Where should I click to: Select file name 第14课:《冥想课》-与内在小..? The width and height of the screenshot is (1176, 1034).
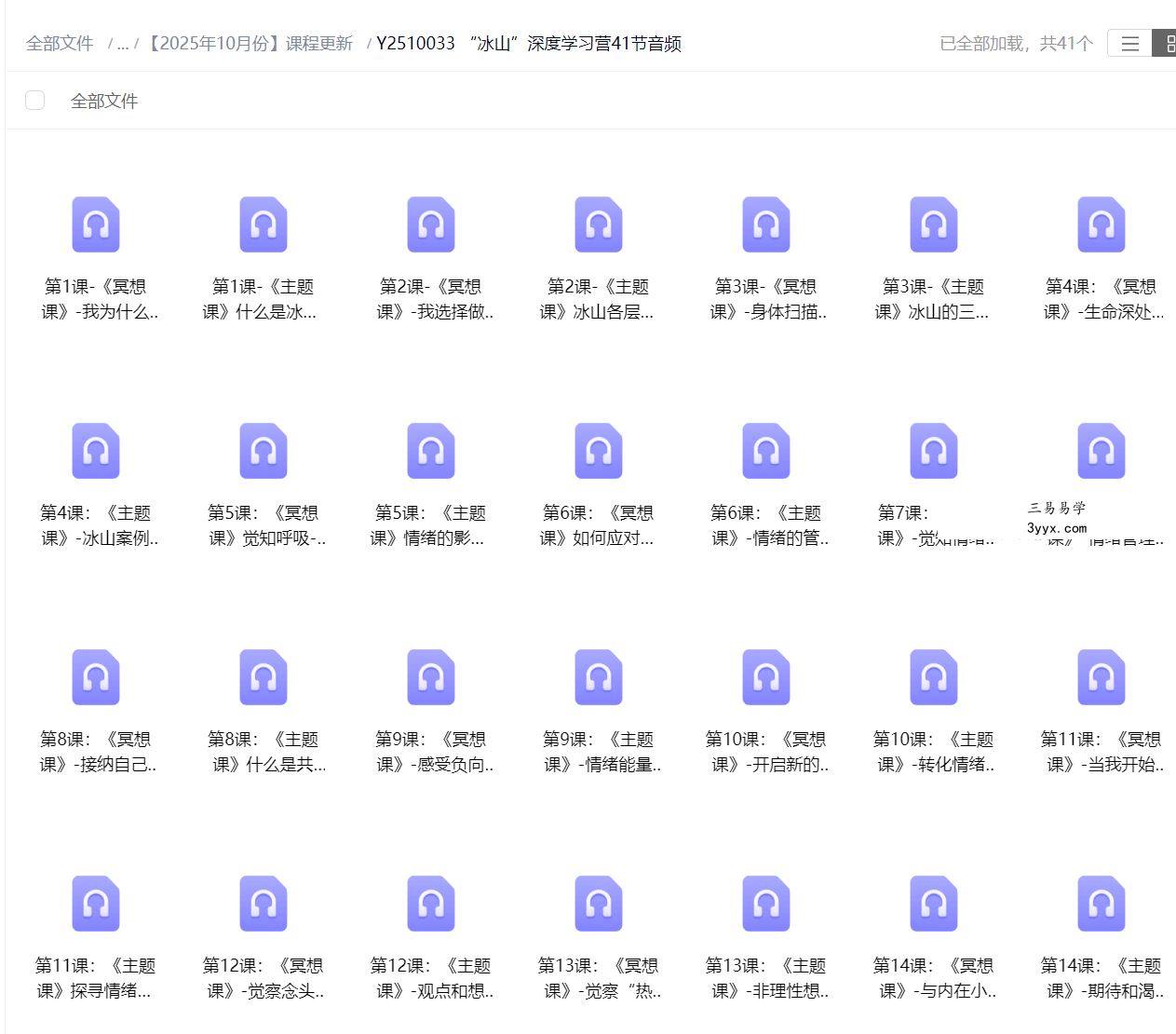[935, 978]
